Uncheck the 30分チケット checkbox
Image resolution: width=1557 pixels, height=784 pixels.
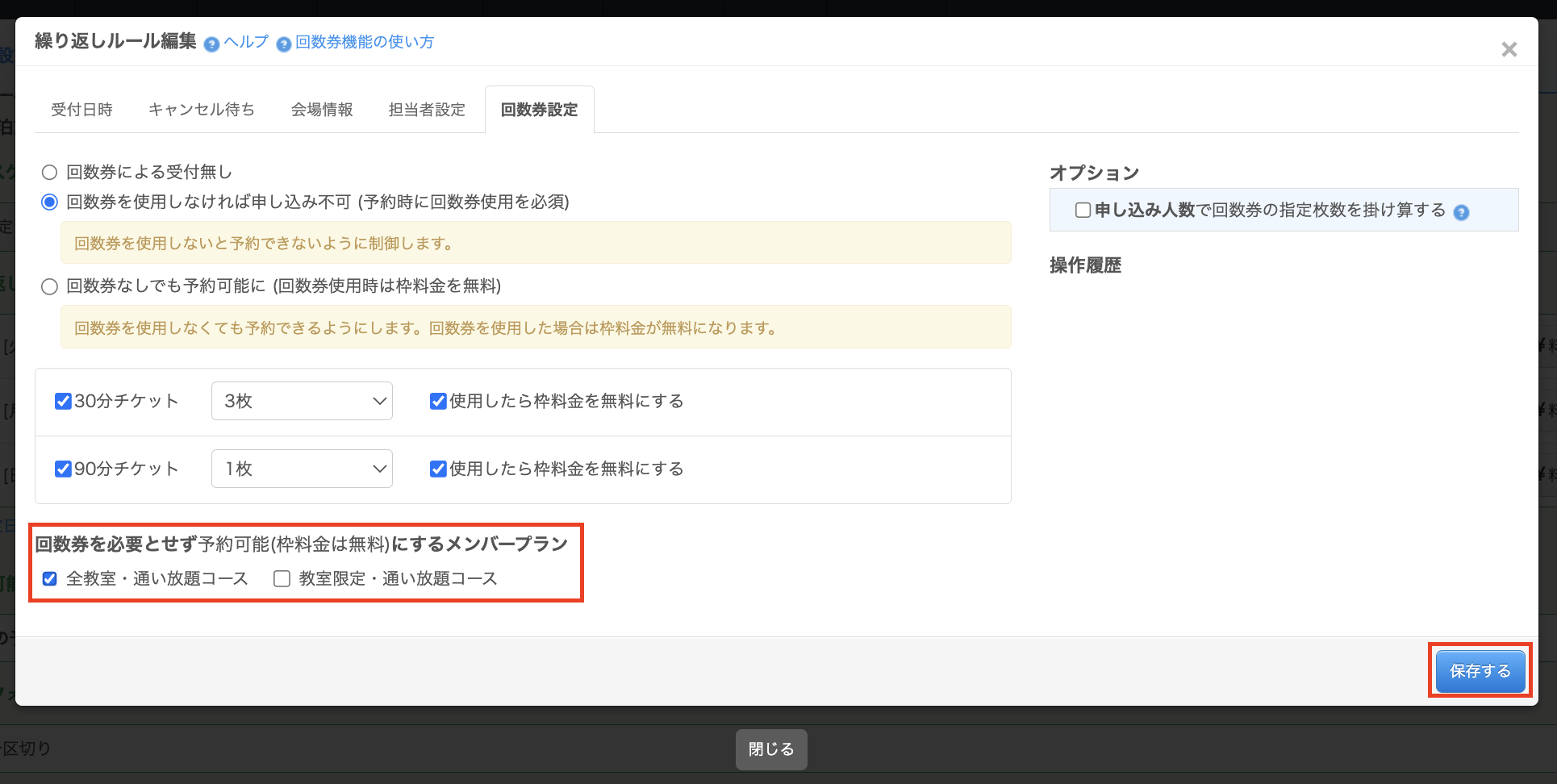click(x=63, y=401)
